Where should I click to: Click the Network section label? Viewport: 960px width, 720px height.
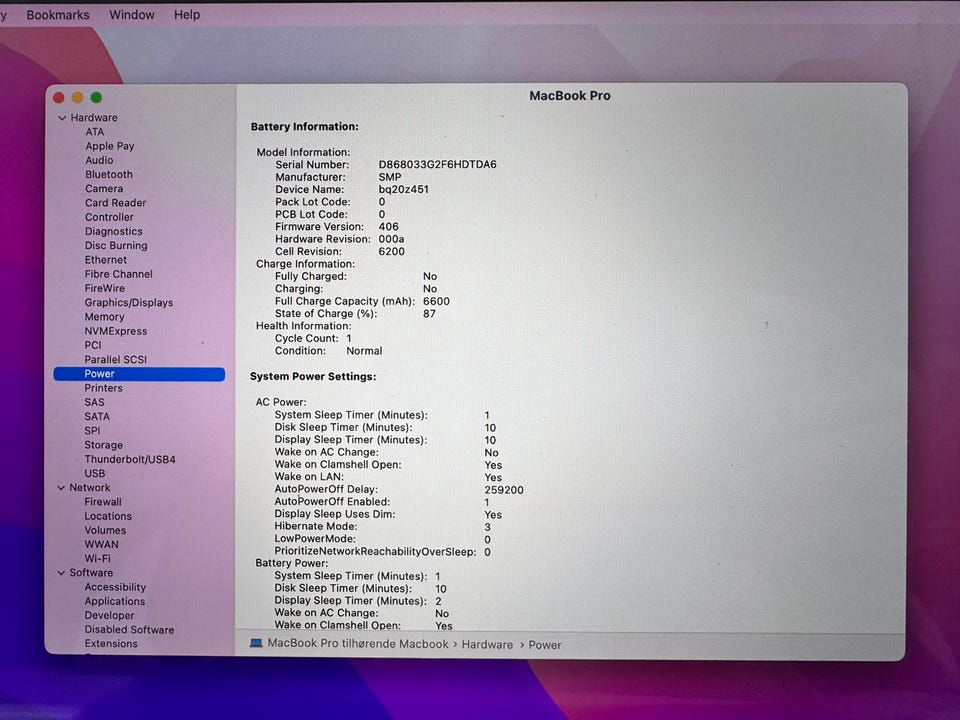pos(90,488)
